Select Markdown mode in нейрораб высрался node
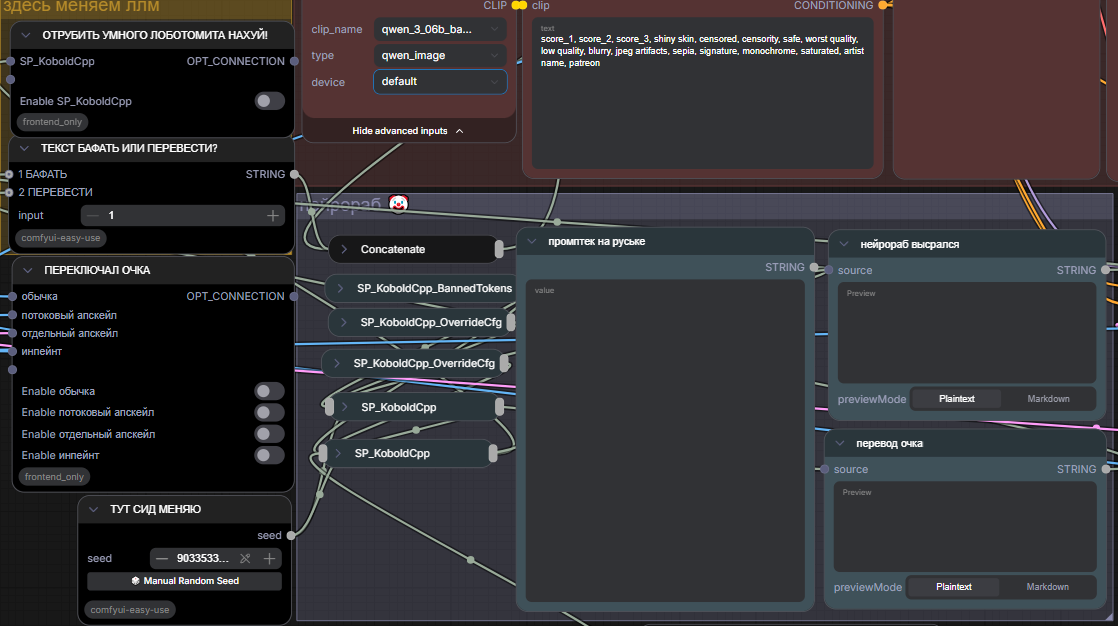This screenshot has height=626, width=1118. point(1048,399)
